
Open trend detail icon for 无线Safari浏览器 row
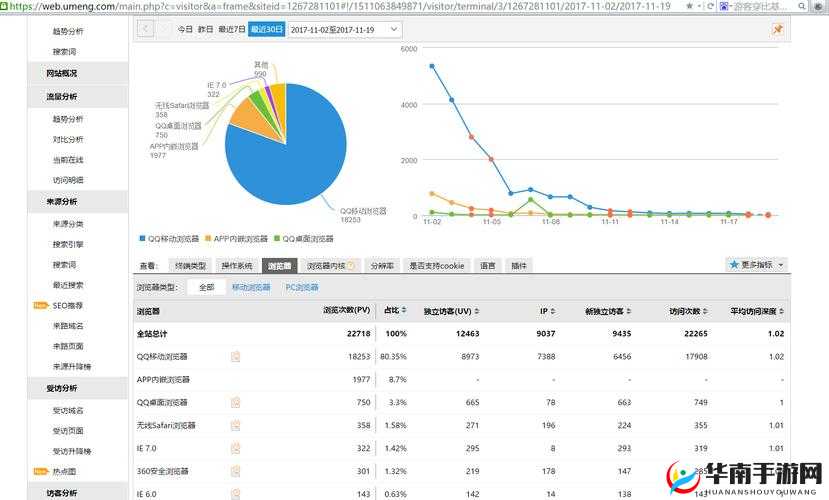pos(235,425)
